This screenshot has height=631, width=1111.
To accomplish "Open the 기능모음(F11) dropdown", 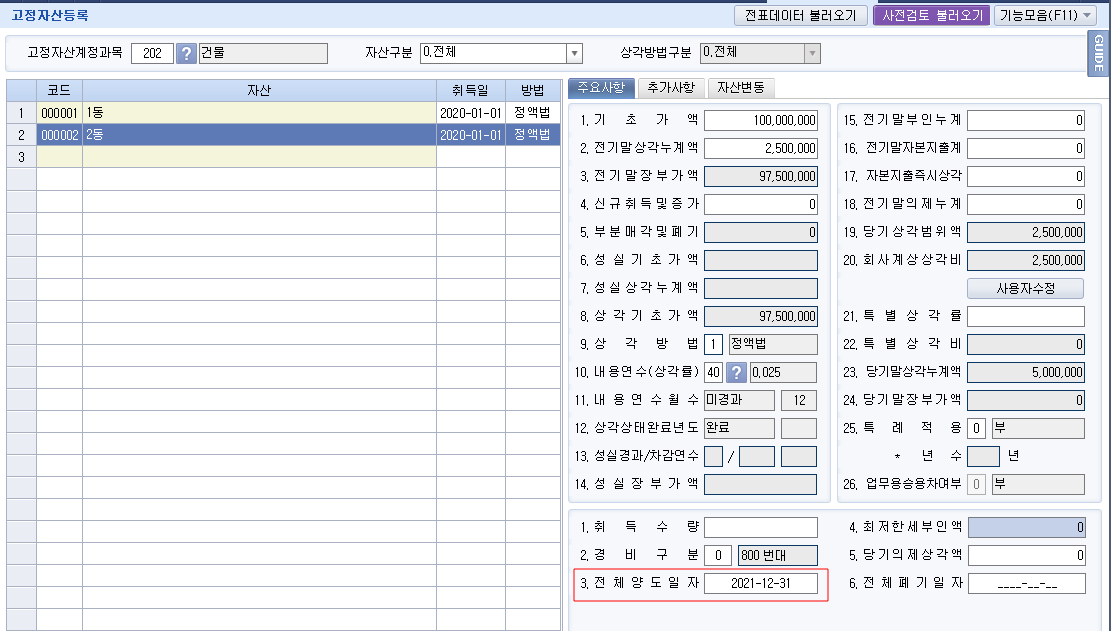I will click(x=1045, y=15).
